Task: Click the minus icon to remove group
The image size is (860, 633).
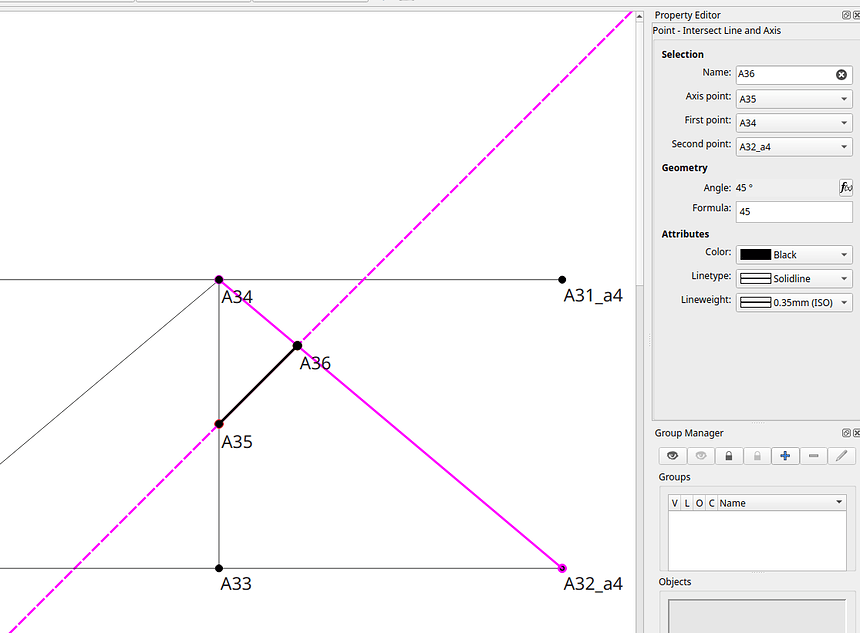Action: click(814, 456)
